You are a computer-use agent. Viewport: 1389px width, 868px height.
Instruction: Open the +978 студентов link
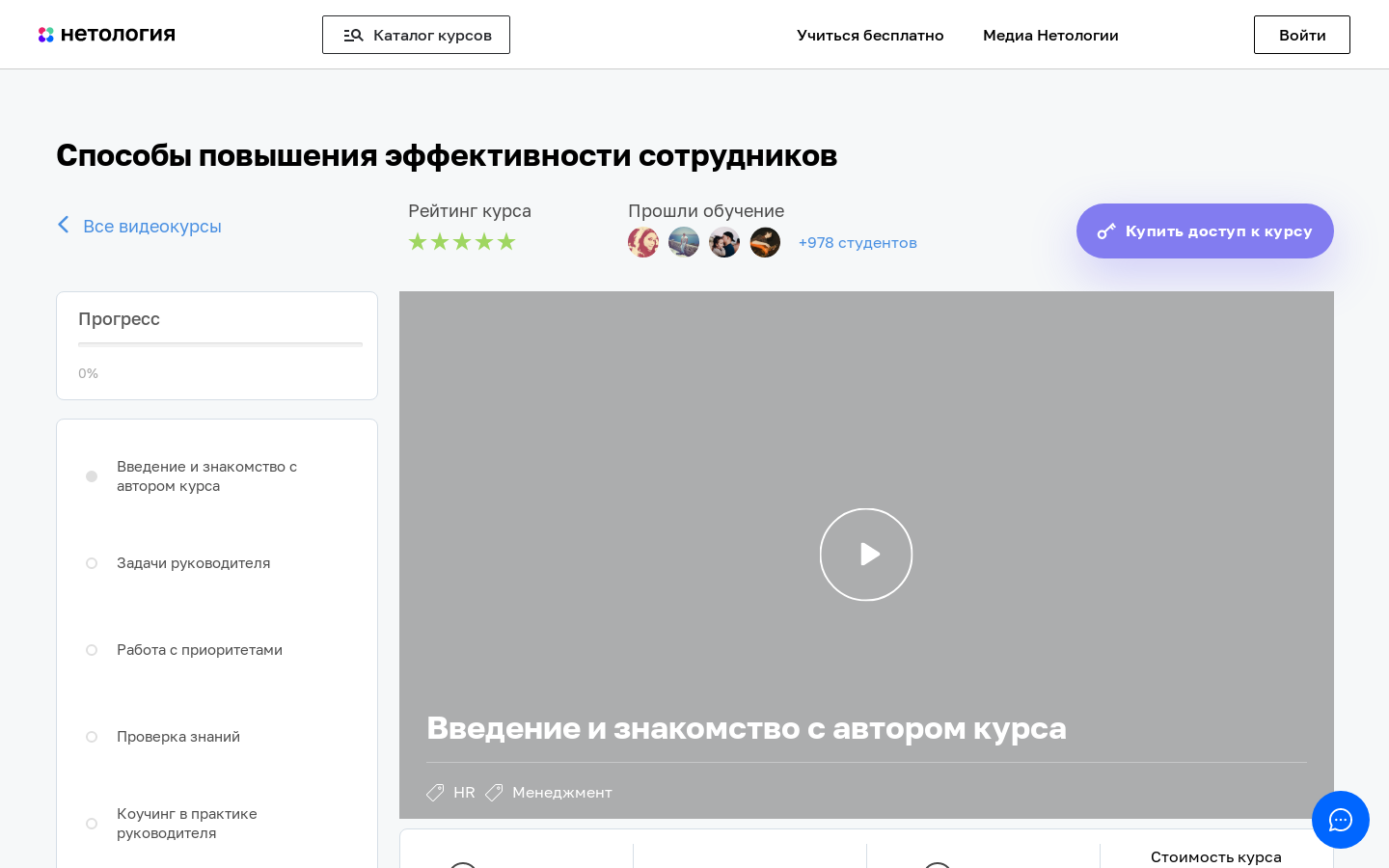pyautogui.click(x=858, y=243)
